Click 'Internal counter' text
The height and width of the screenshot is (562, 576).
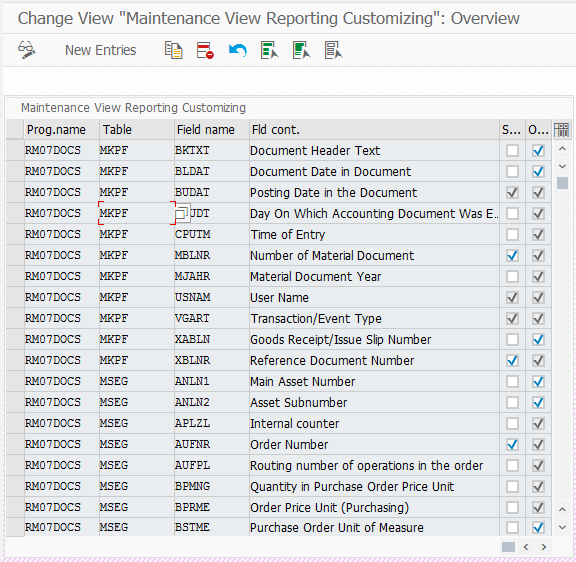(x=295, y=424)
